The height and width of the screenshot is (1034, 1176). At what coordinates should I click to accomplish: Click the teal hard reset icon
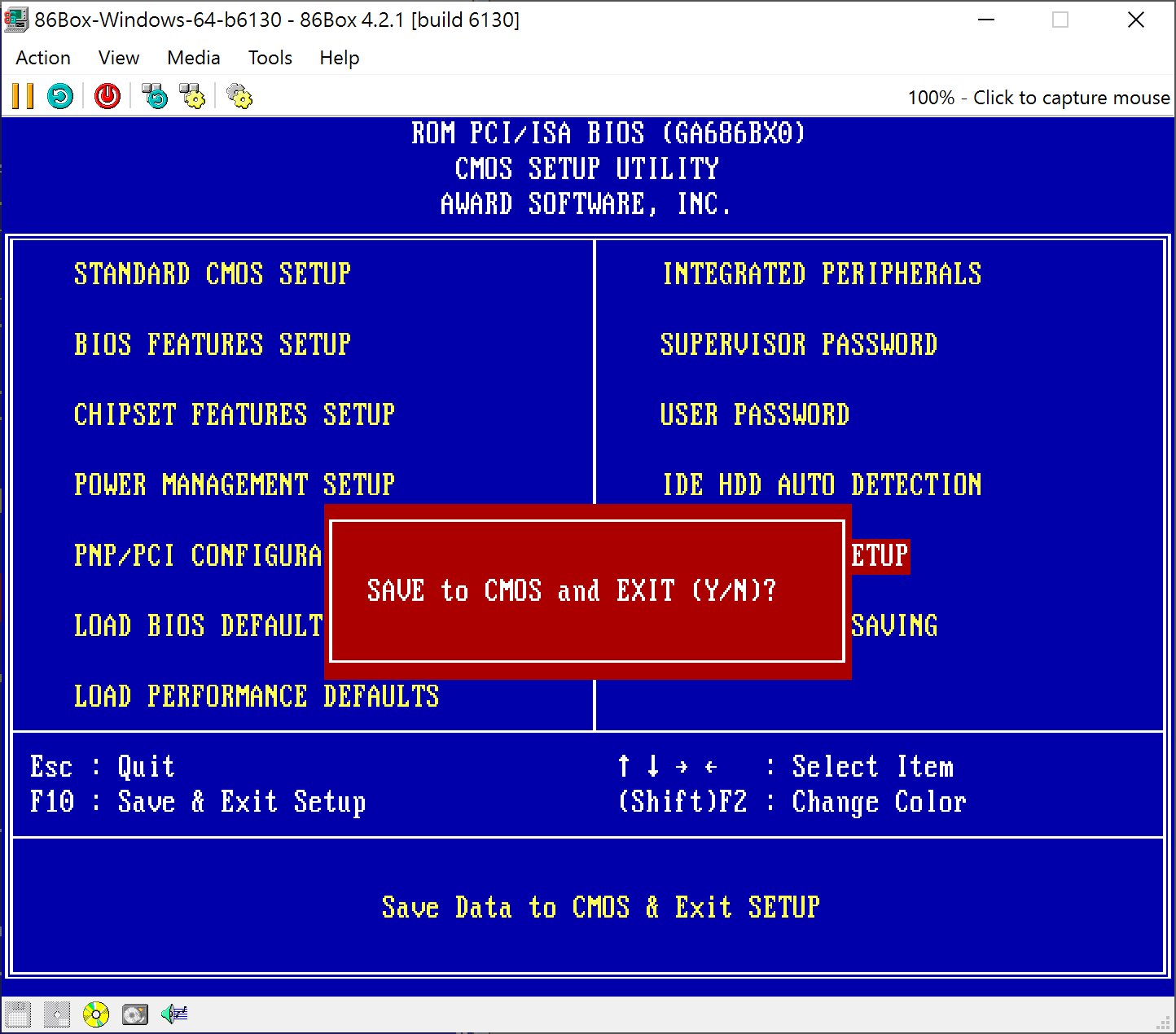tap(60, 97)
